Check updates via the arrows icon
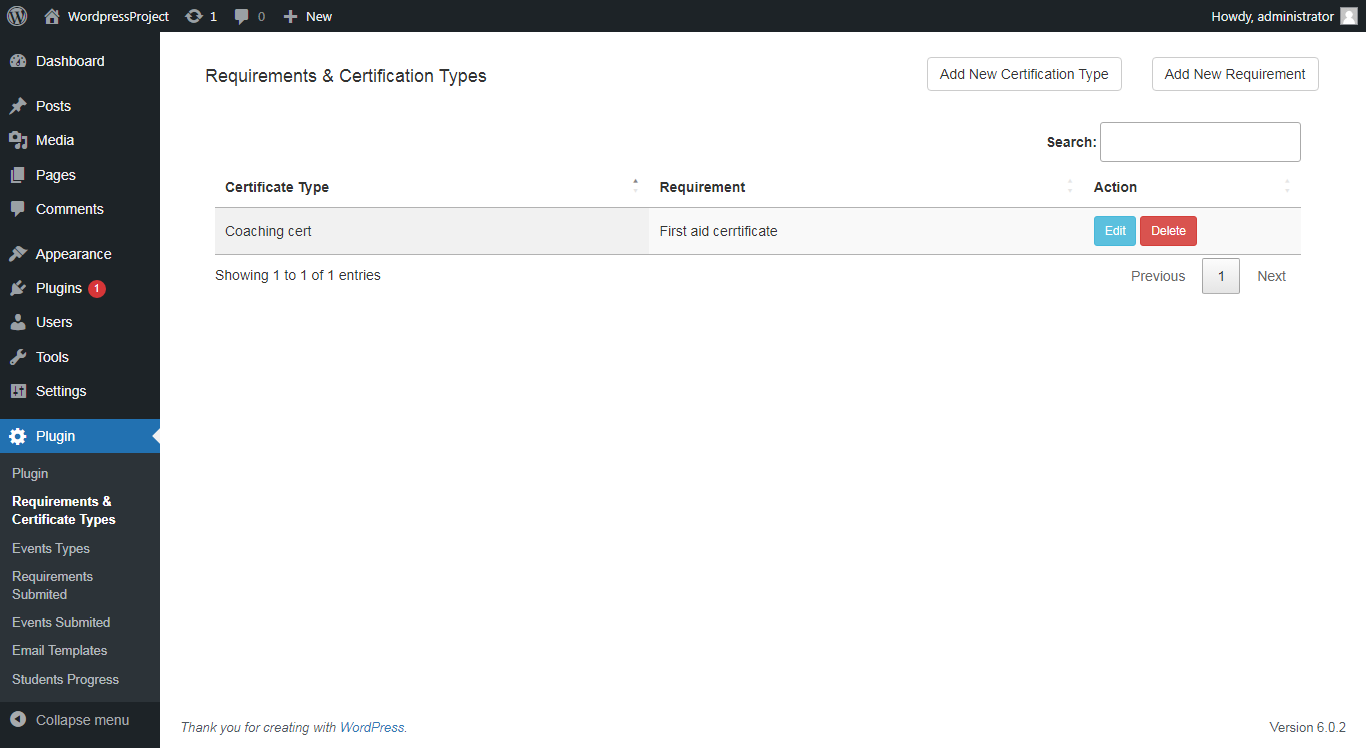Image resolution: width=1366 pixels, height=748 pixels. coord(194,16)
